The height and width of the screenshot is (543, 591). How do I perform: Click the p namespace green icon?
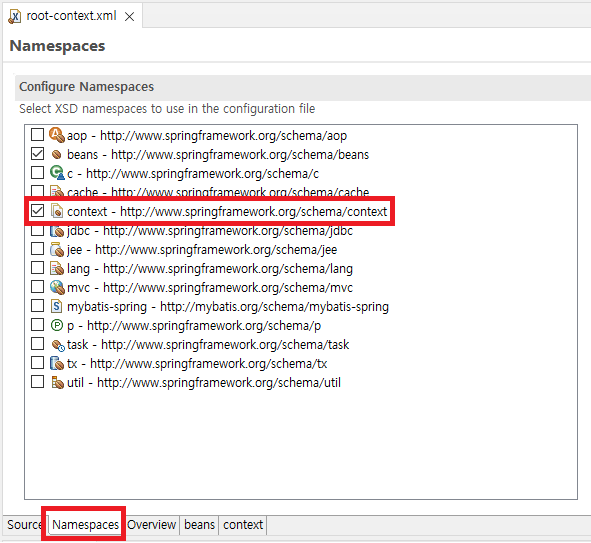pos(57,325)
